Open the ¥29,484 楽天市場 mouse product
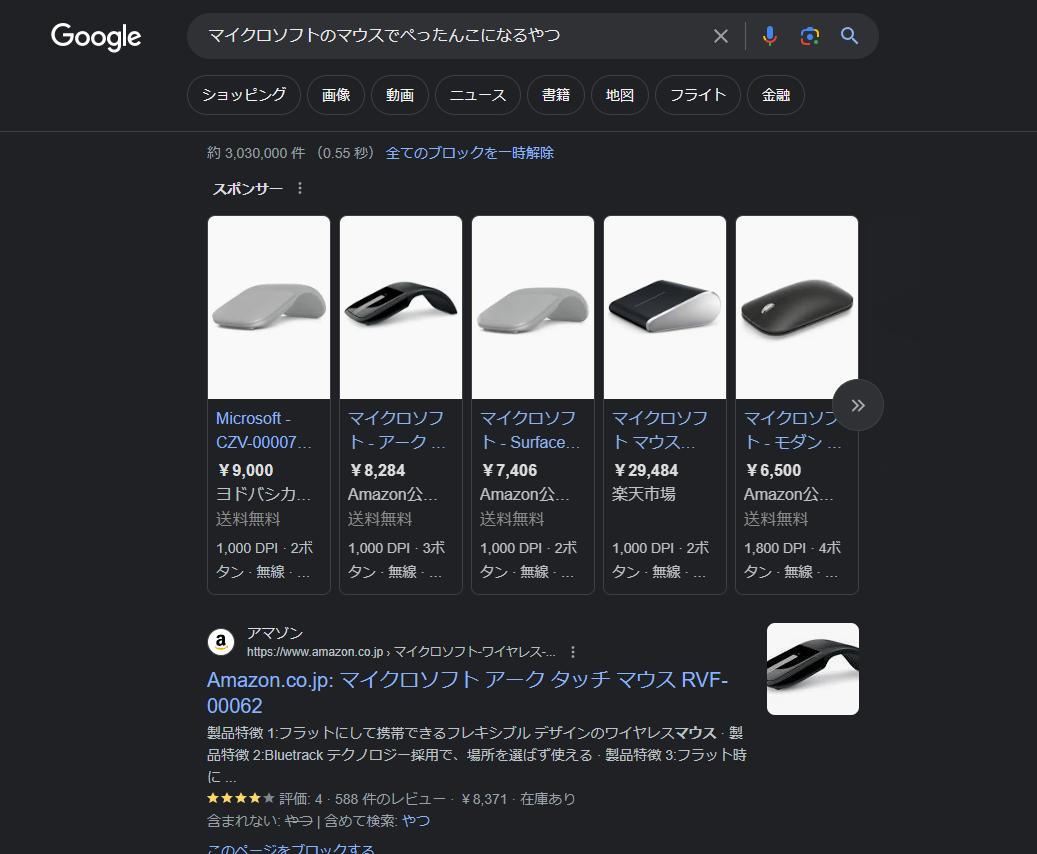The image size is (1037, 854). [x=664, y=430]
